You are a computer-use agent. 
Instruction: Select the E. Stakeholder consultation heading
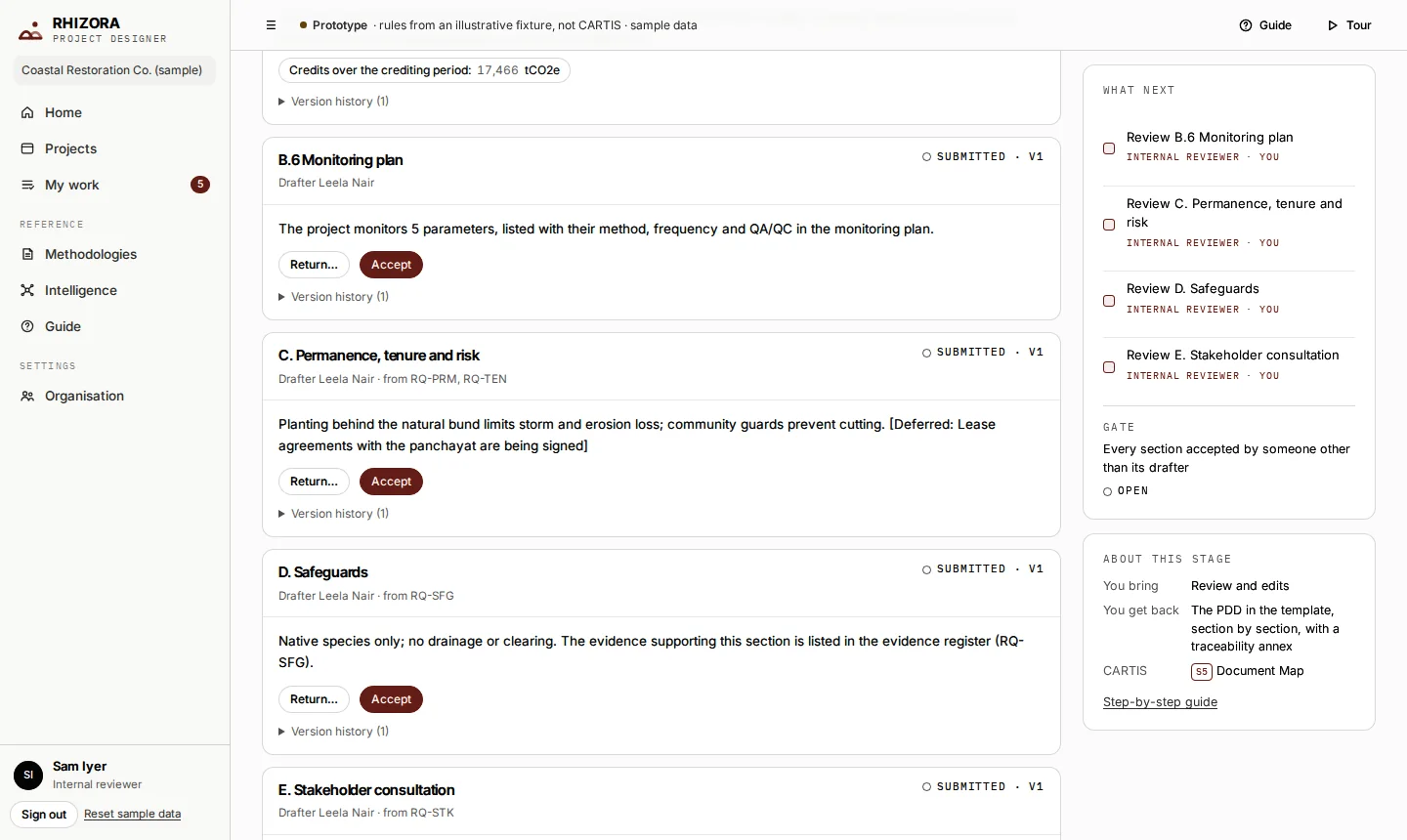point(366,790)
